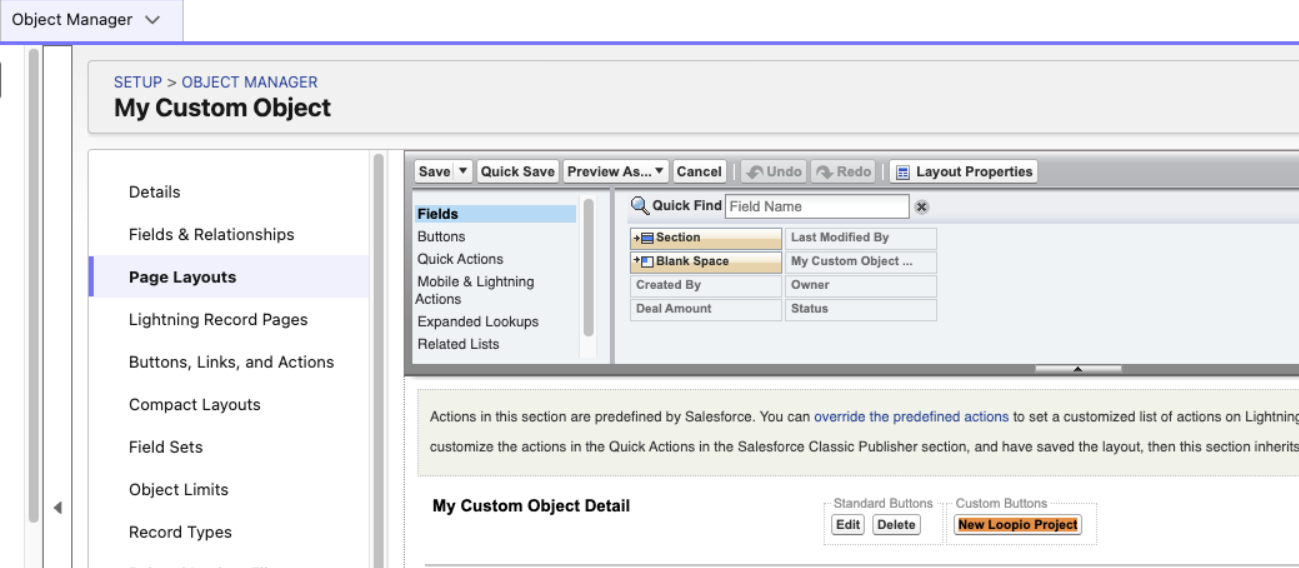Click the sidebar navigation scrollbar
The width and height of the screenshot is (1299, 568).
click(x=378, y=360)
